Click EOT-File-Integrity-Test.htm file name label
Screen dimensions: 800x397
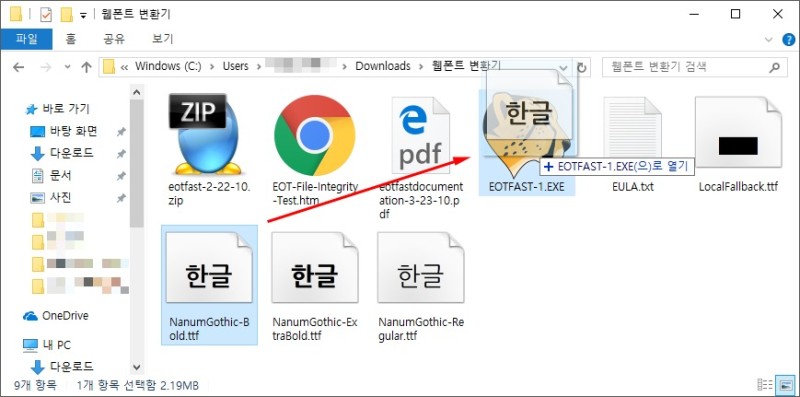pyautogui.click(x=315, y=194)
